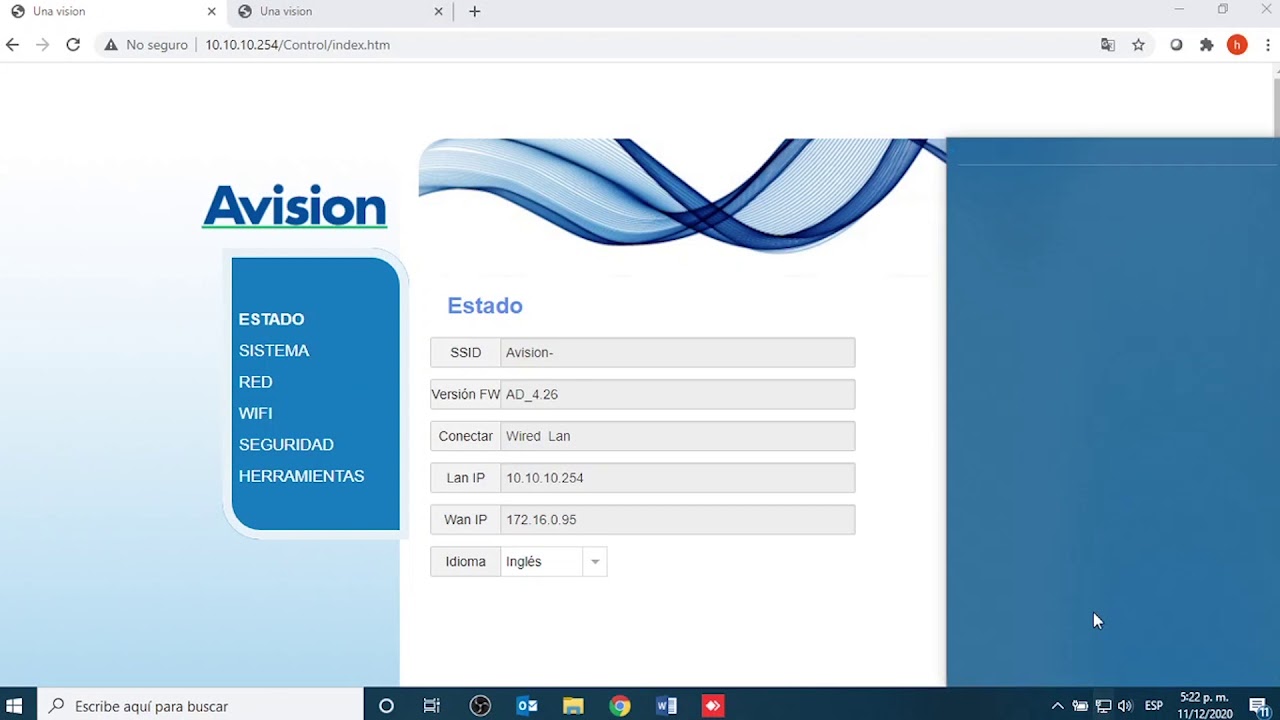Click the 'SSID' label
Image resolution: width=1280 pixels, height=720 pixels.
point(465,353)
